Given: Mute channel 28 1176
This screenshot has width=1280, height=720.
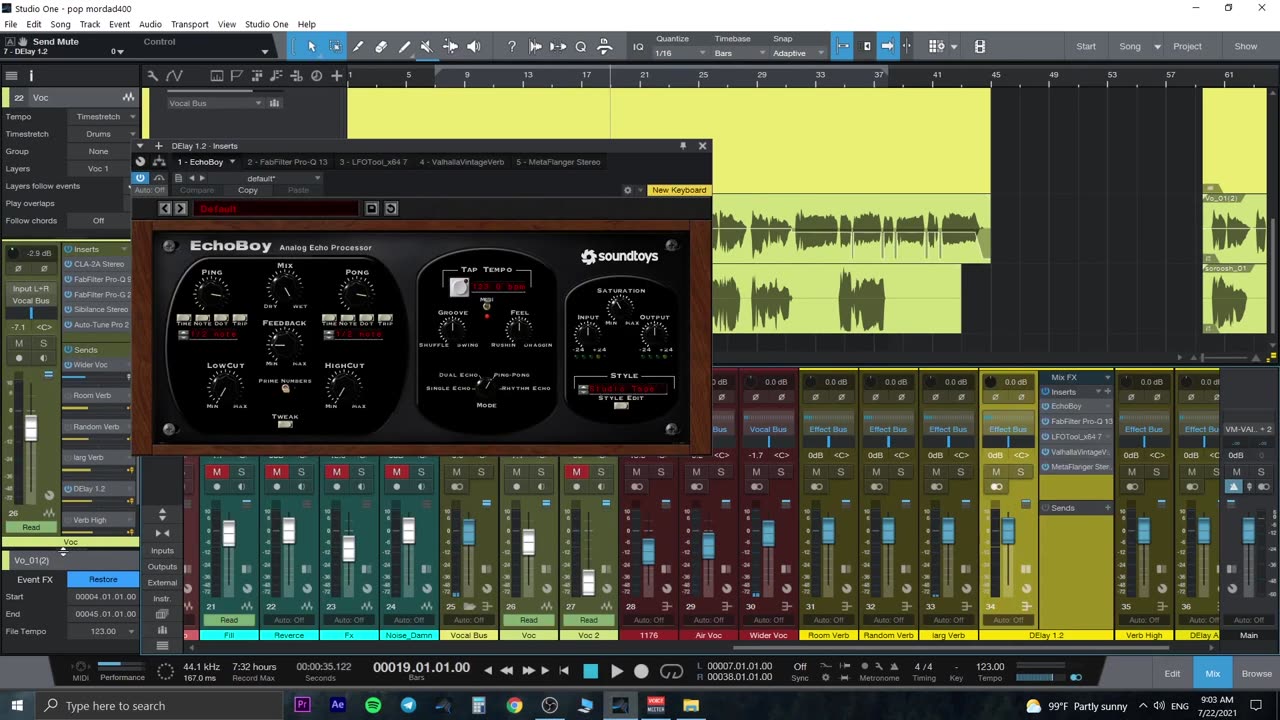Looking at the screenshot, I should tap(636, 472).
